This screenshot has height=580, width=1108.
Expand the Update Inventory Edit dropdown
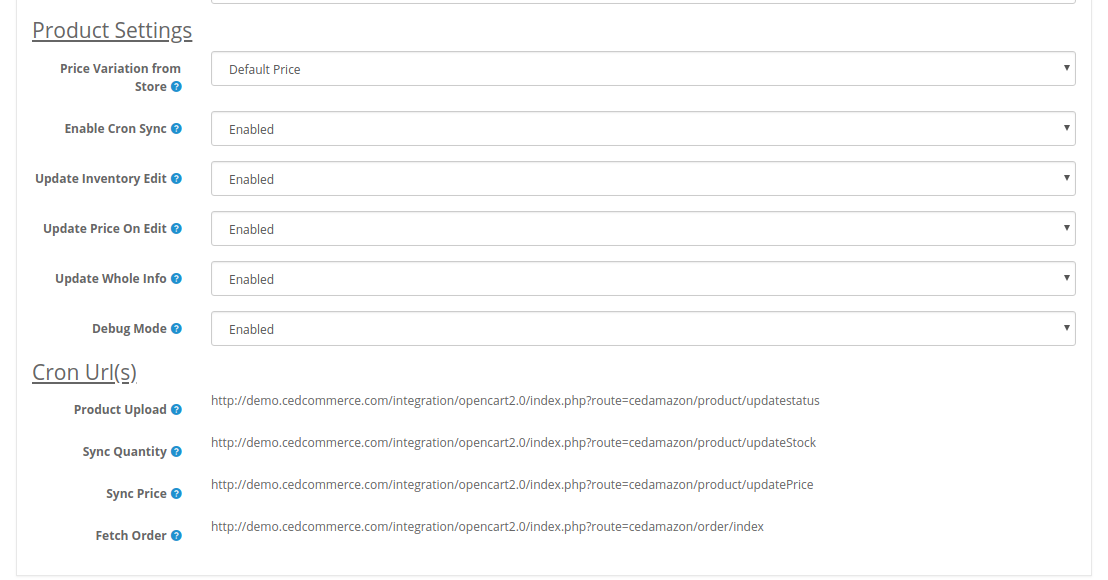(643, 179)
